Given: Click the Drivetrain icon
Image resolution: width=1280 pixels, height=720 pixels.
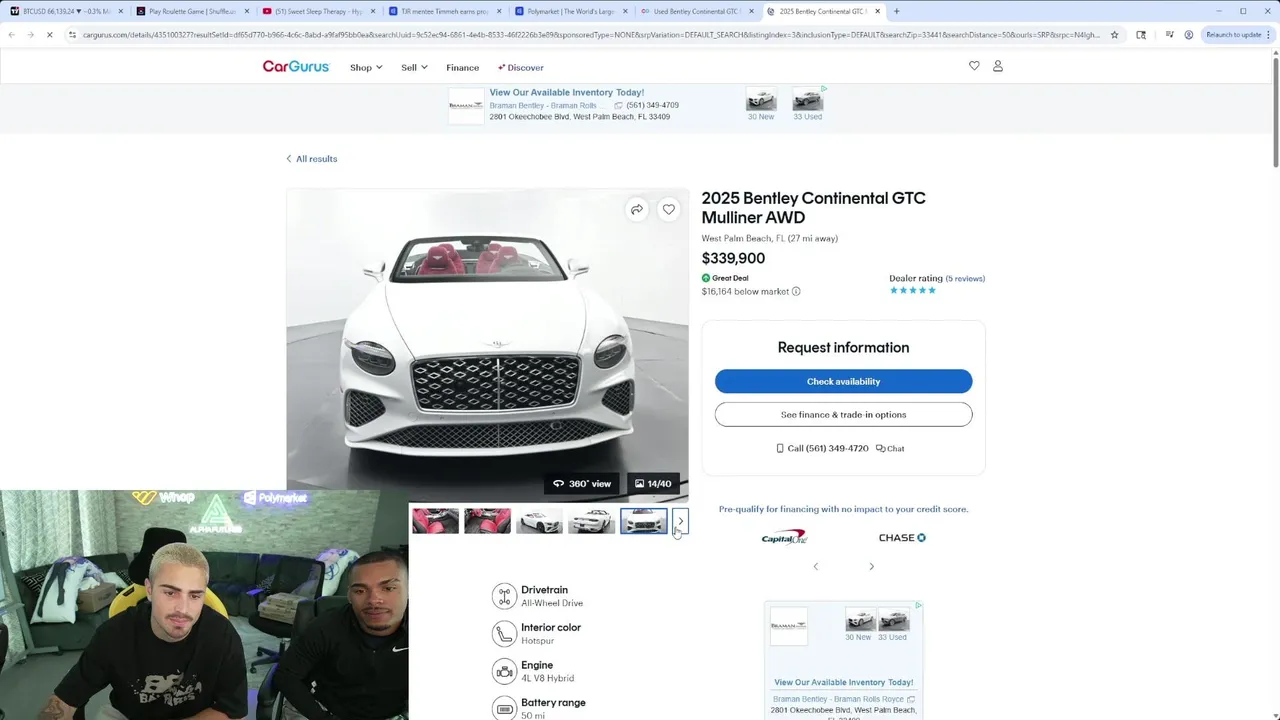Looking at the screenshot, I should 504,596.
